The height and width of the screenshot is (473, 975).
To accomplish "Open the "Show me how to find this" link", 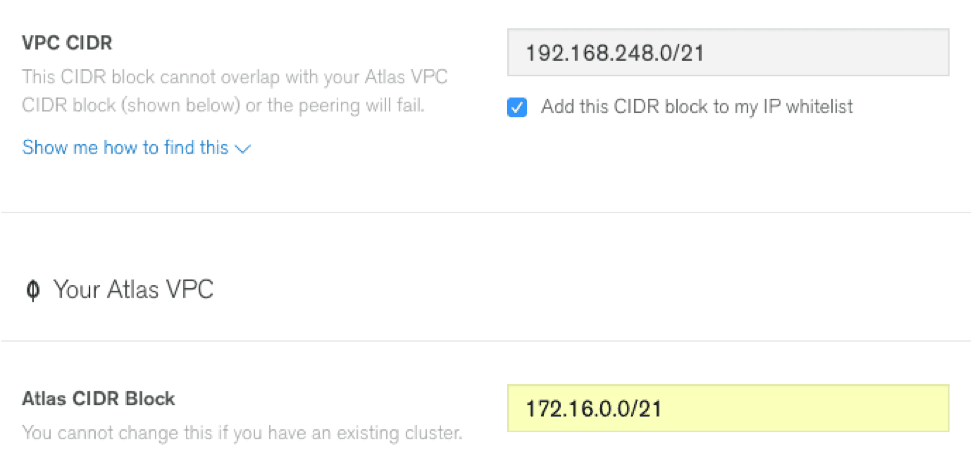I will [125, 148].
